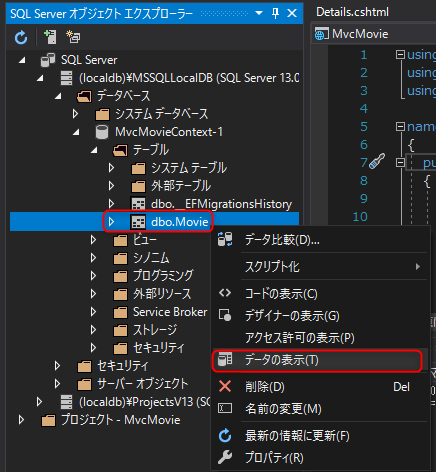Viewport: 436px width, 472px height.
Task: Click the テーブル open folder icon
Action: pos(120,151)
